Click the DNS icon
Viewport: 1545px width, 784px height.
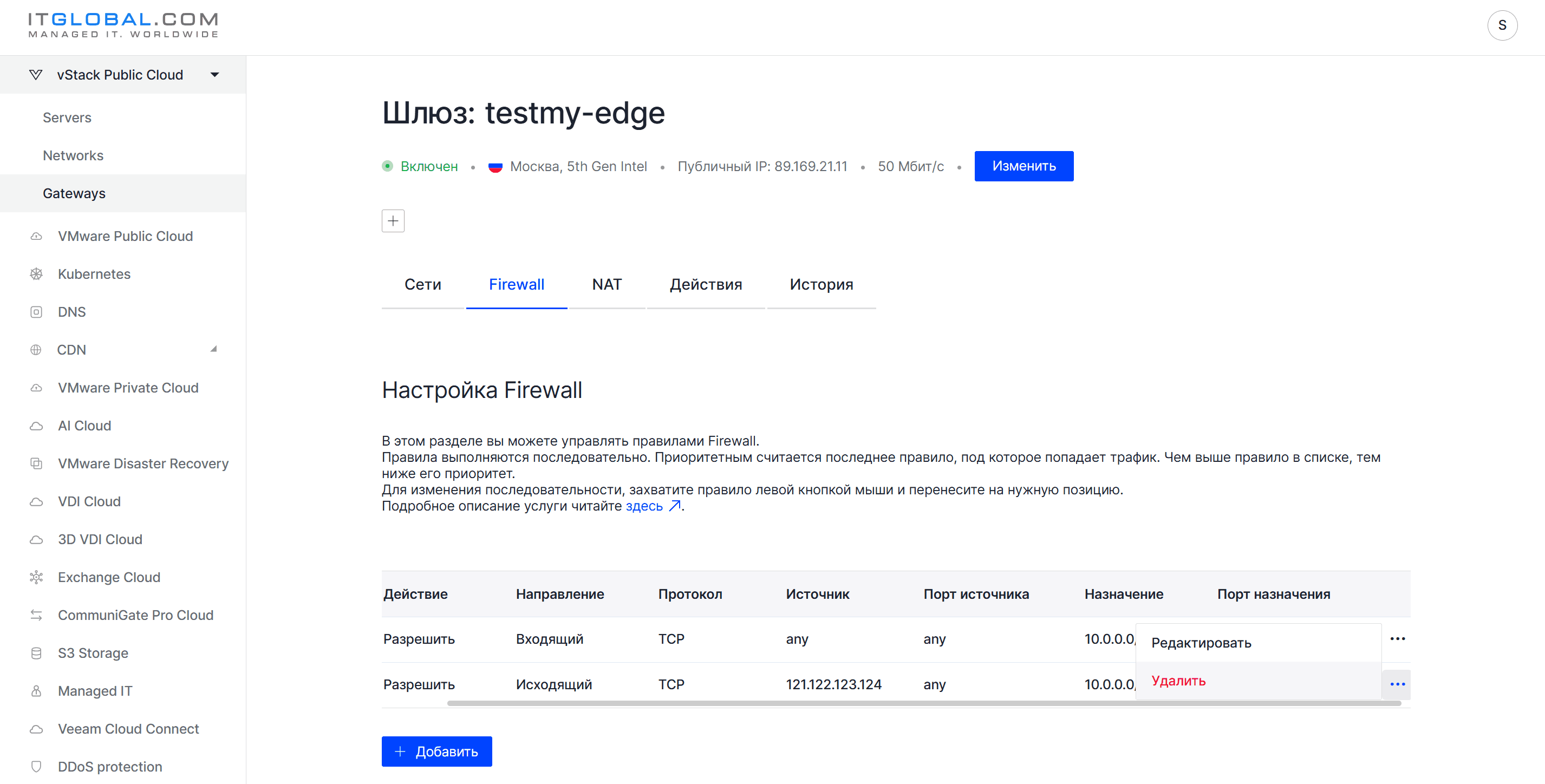(x=36, y=312)
